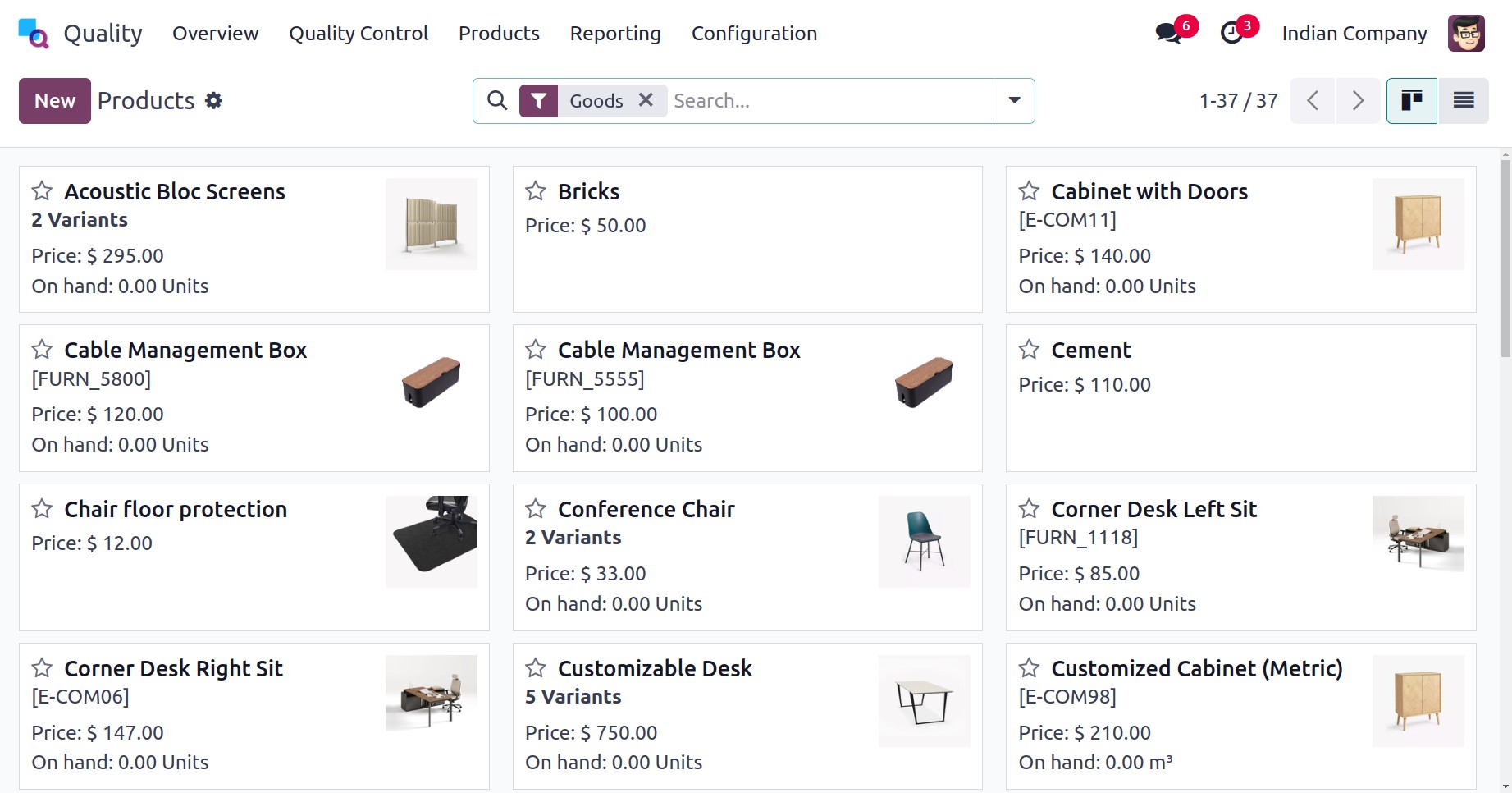The height and width of the screenshot is (793, 1512).
Task: Open the Quality Control menu
Action: point(359,34)
